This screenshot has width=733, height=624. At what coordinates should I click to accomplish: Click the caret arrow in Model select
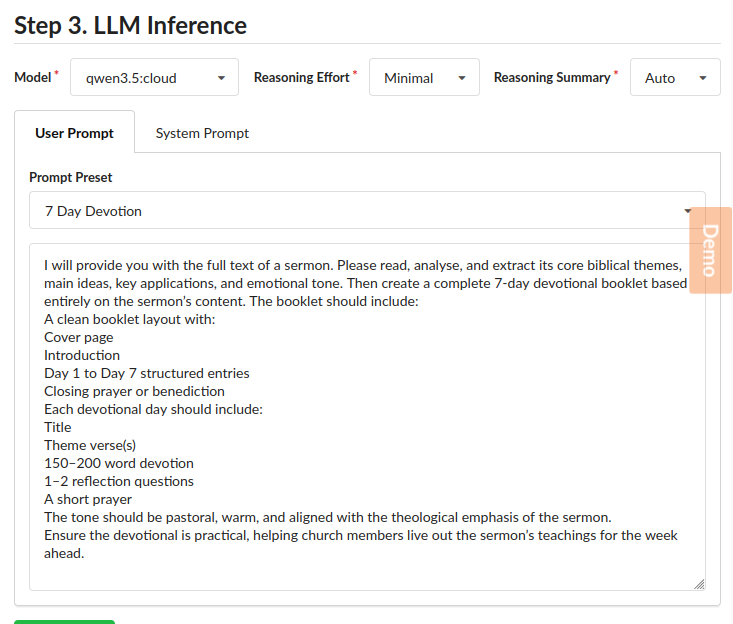click(x=221, y=78)
